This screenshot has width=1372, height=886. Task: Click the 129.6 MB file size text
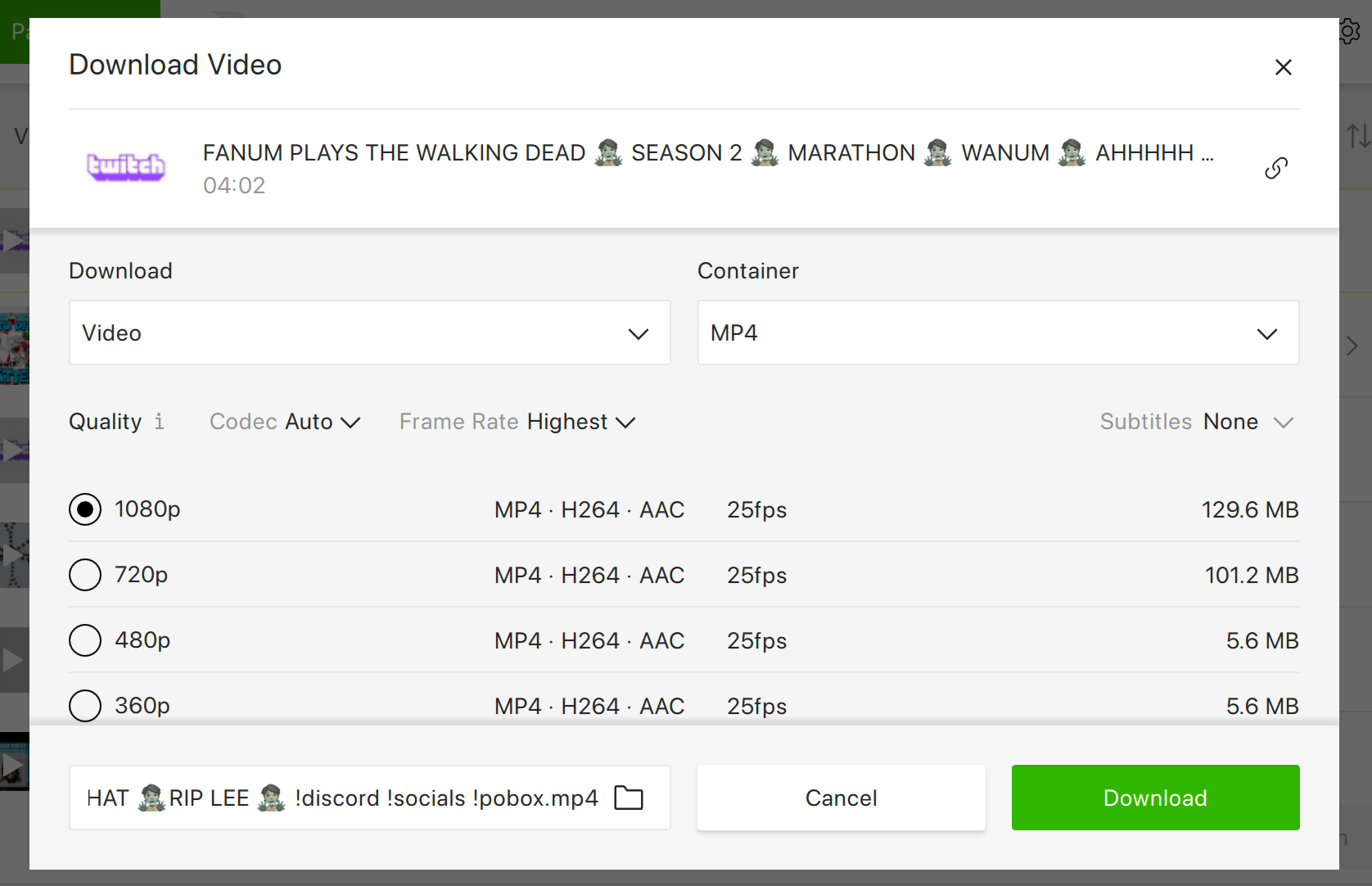1250,509
